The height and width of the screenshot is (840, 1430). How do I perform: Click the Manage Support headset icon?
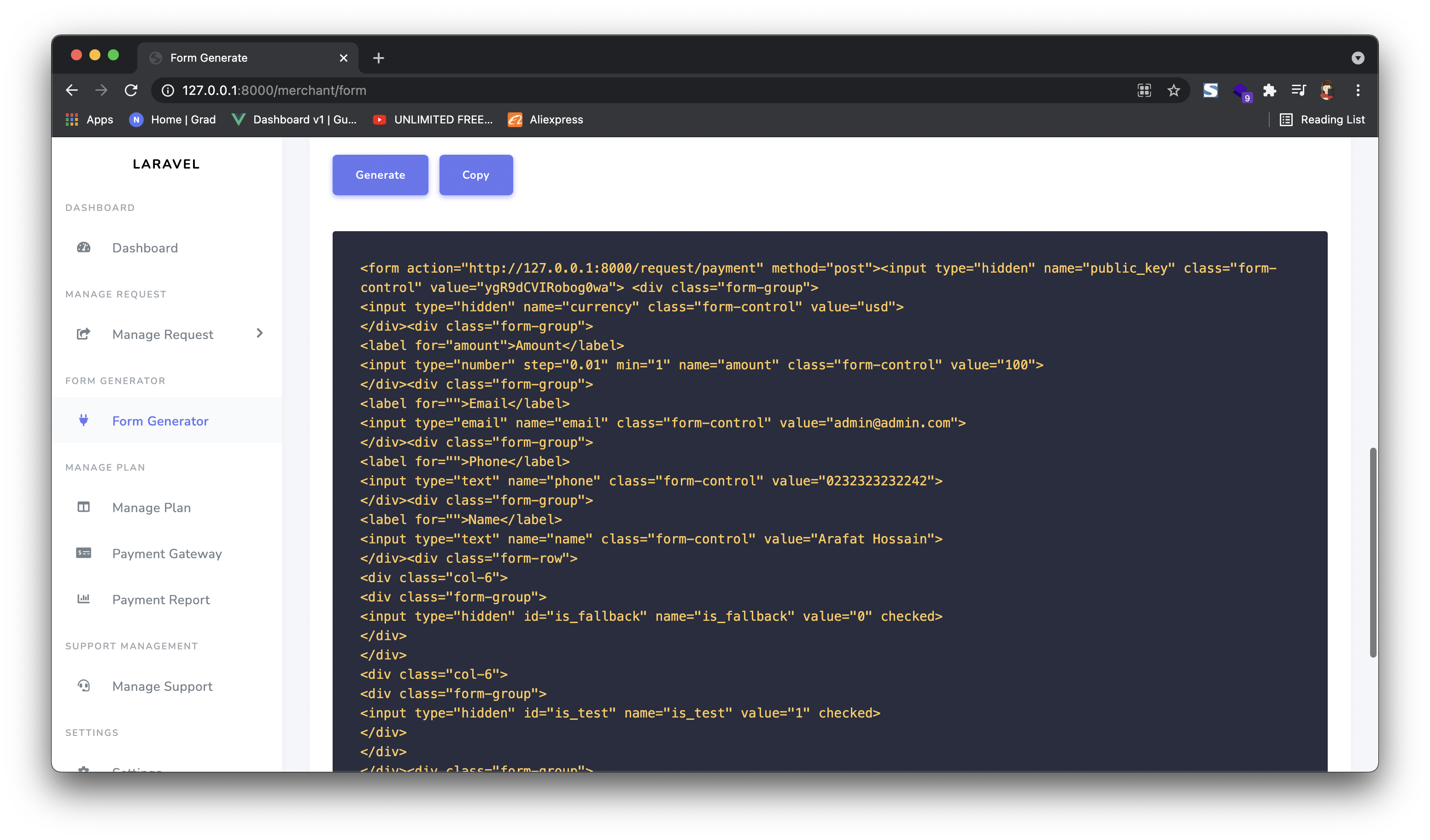(x=83, y=686)
